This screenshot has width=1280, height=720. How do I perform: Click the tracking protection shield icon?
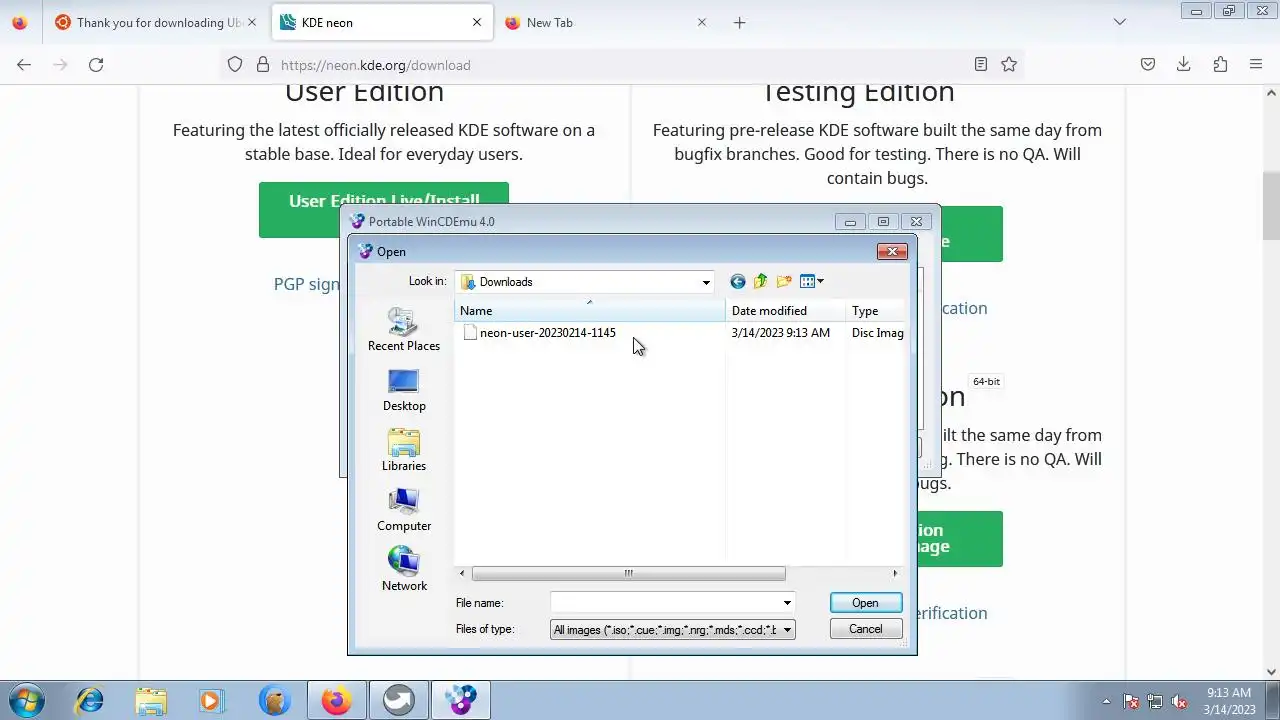(x=235, y=65)
